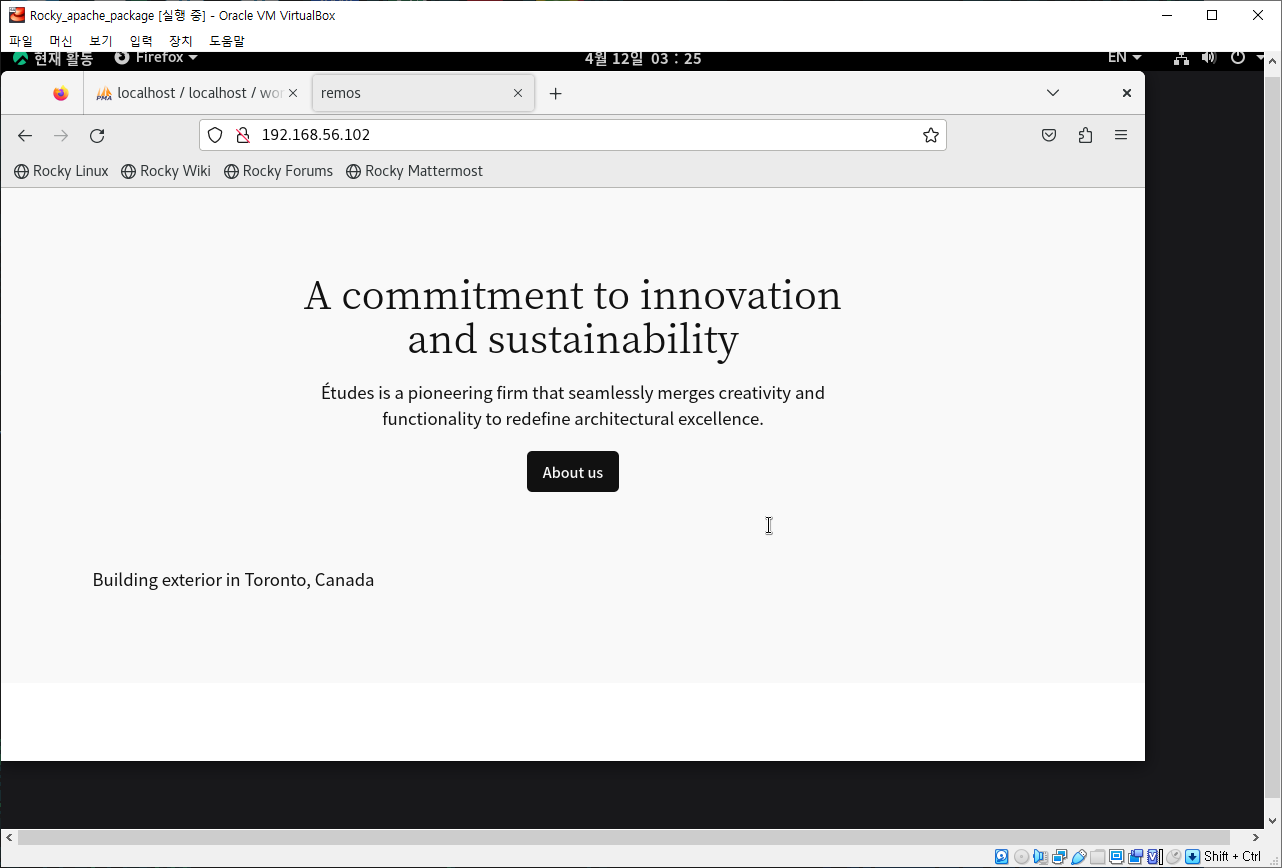1282x868 pixels.
Task: Open the VirtualBox 보기 menu
Action: [101, 41]
